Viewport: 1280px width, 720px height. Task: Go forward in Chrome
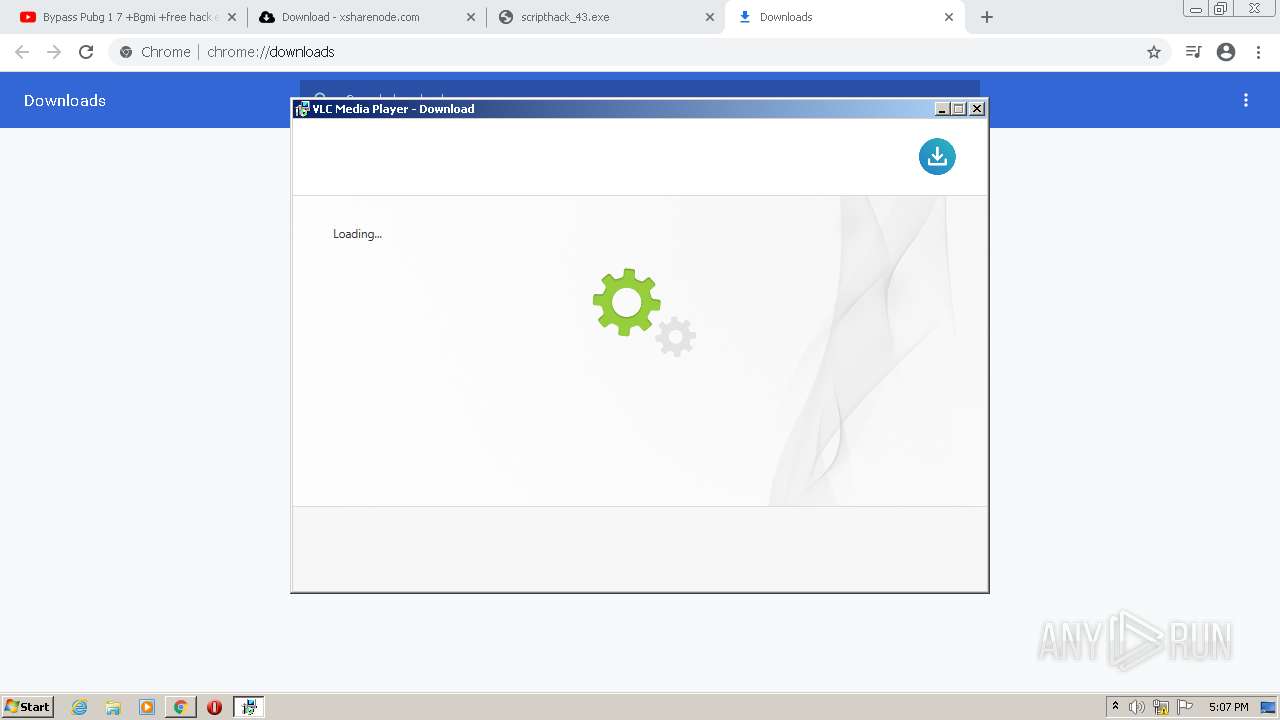(x=54, y=52)
